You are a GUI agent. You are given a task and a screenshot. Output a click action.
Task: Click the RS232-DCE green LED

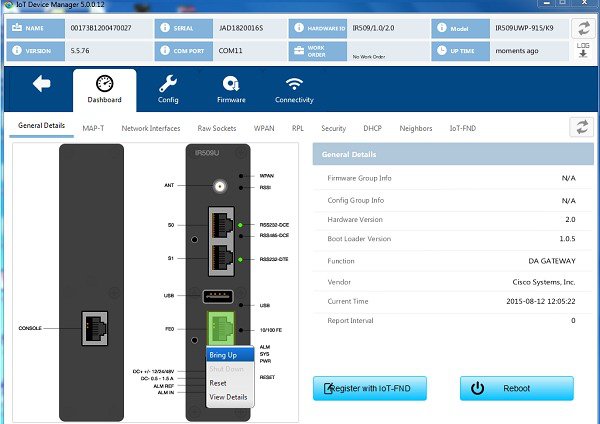[240, 225]
